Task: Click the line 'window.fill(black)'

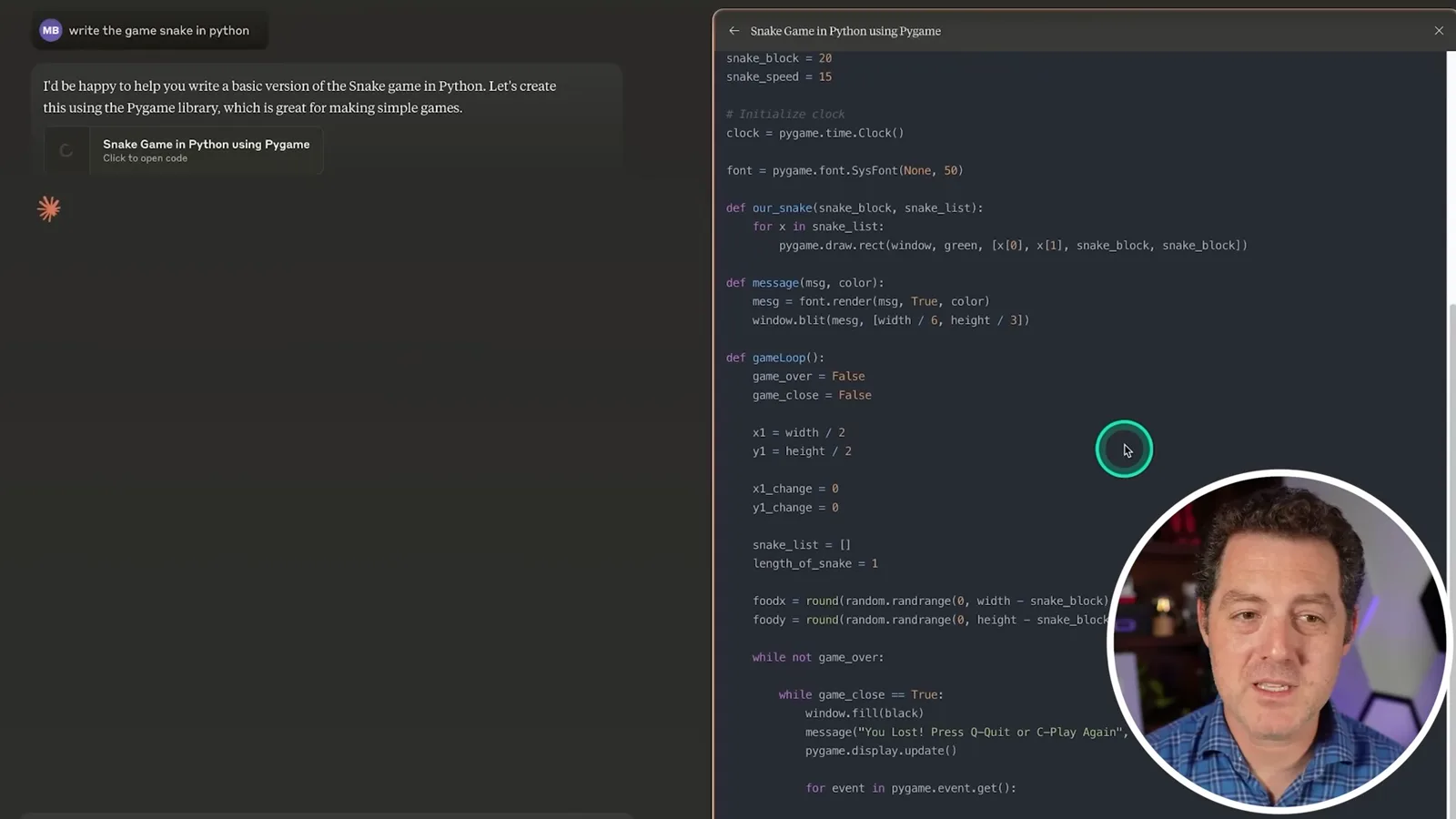Action: point(864,713)
